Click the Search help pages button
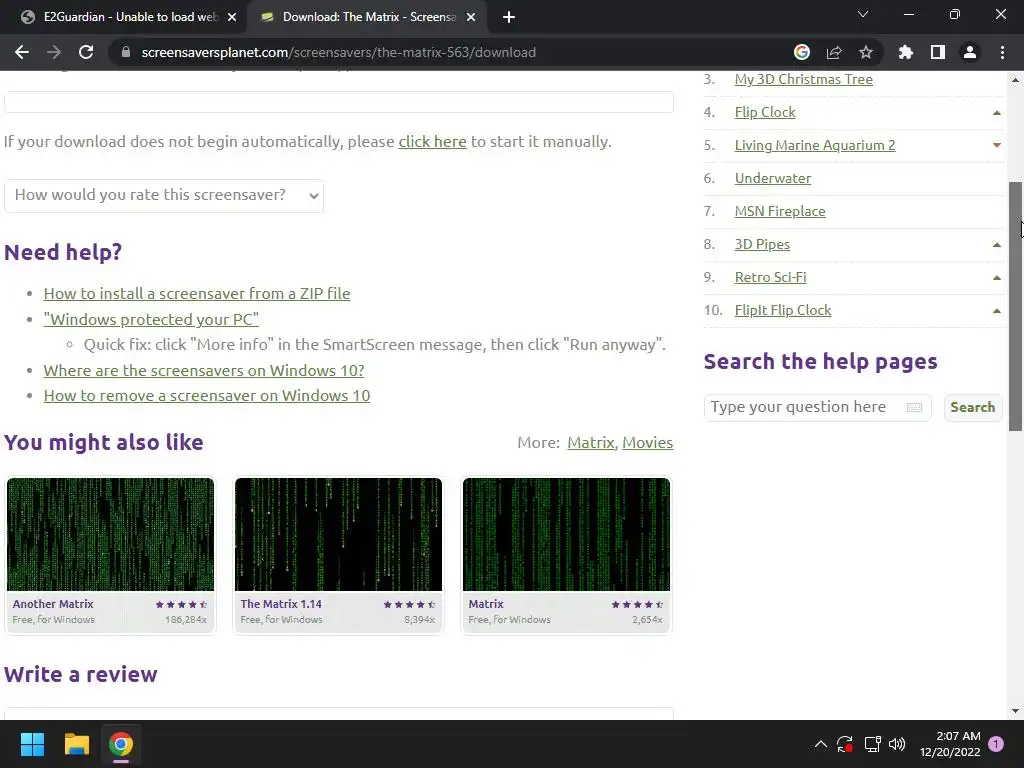The width and height of the screenshot is (1024, 768). click(972, 408)
